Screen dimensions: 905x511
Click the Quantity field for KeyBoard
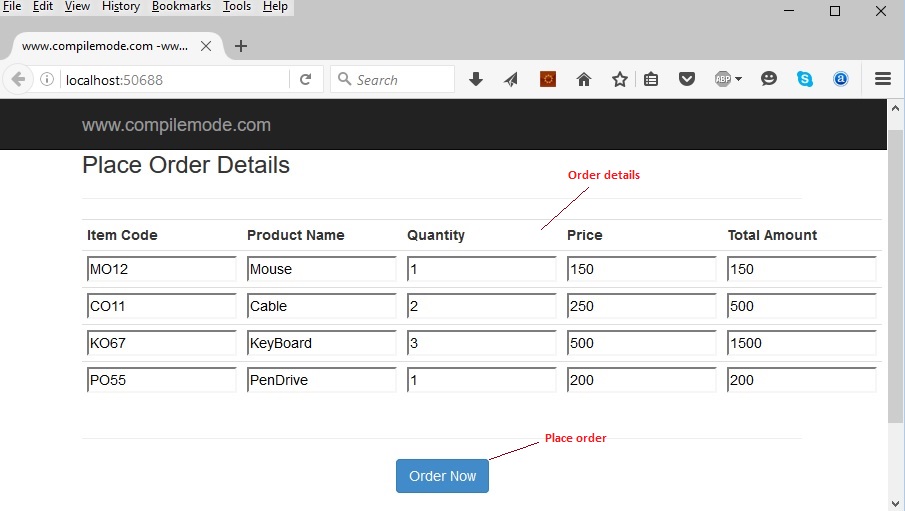click(481, 343)
